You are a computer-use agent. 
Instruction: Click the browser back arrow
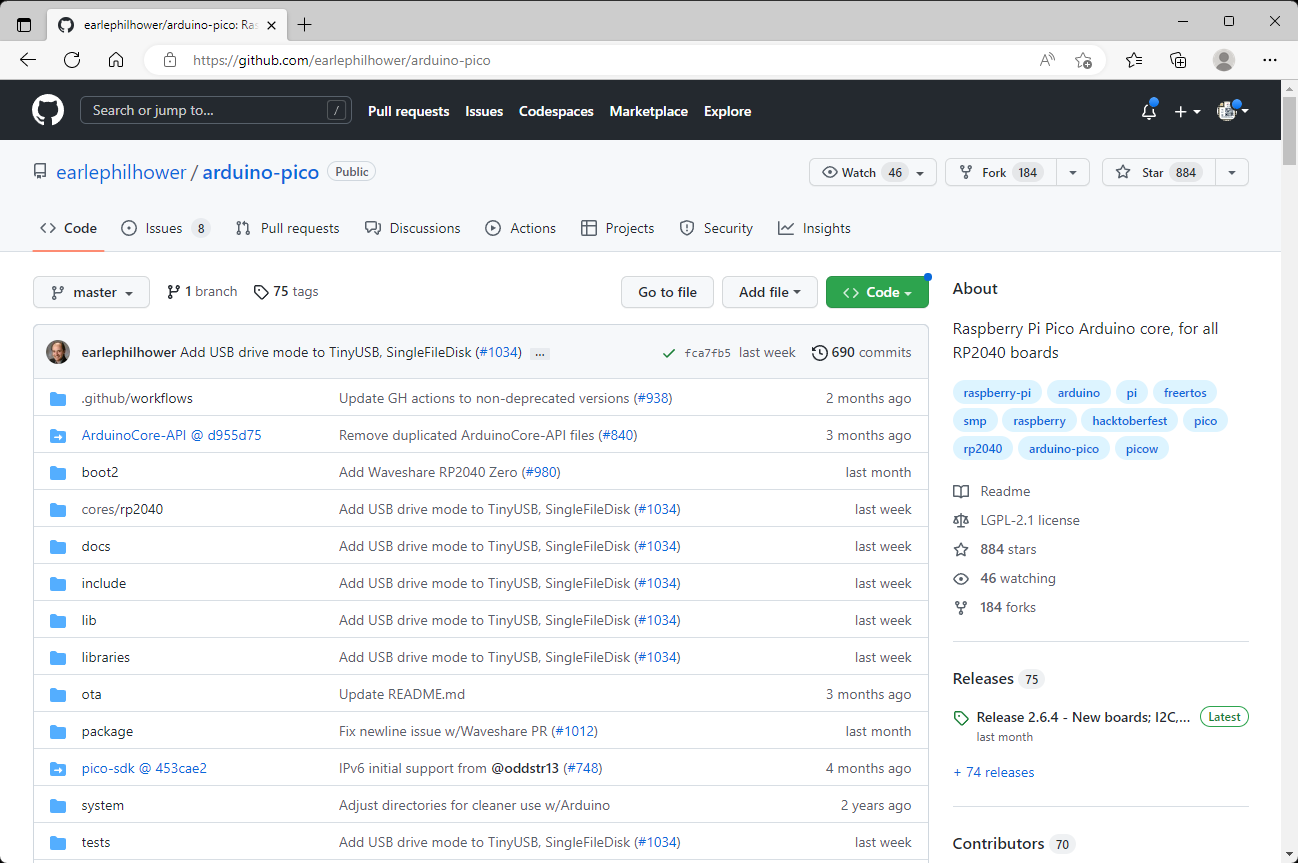[28, 60]
